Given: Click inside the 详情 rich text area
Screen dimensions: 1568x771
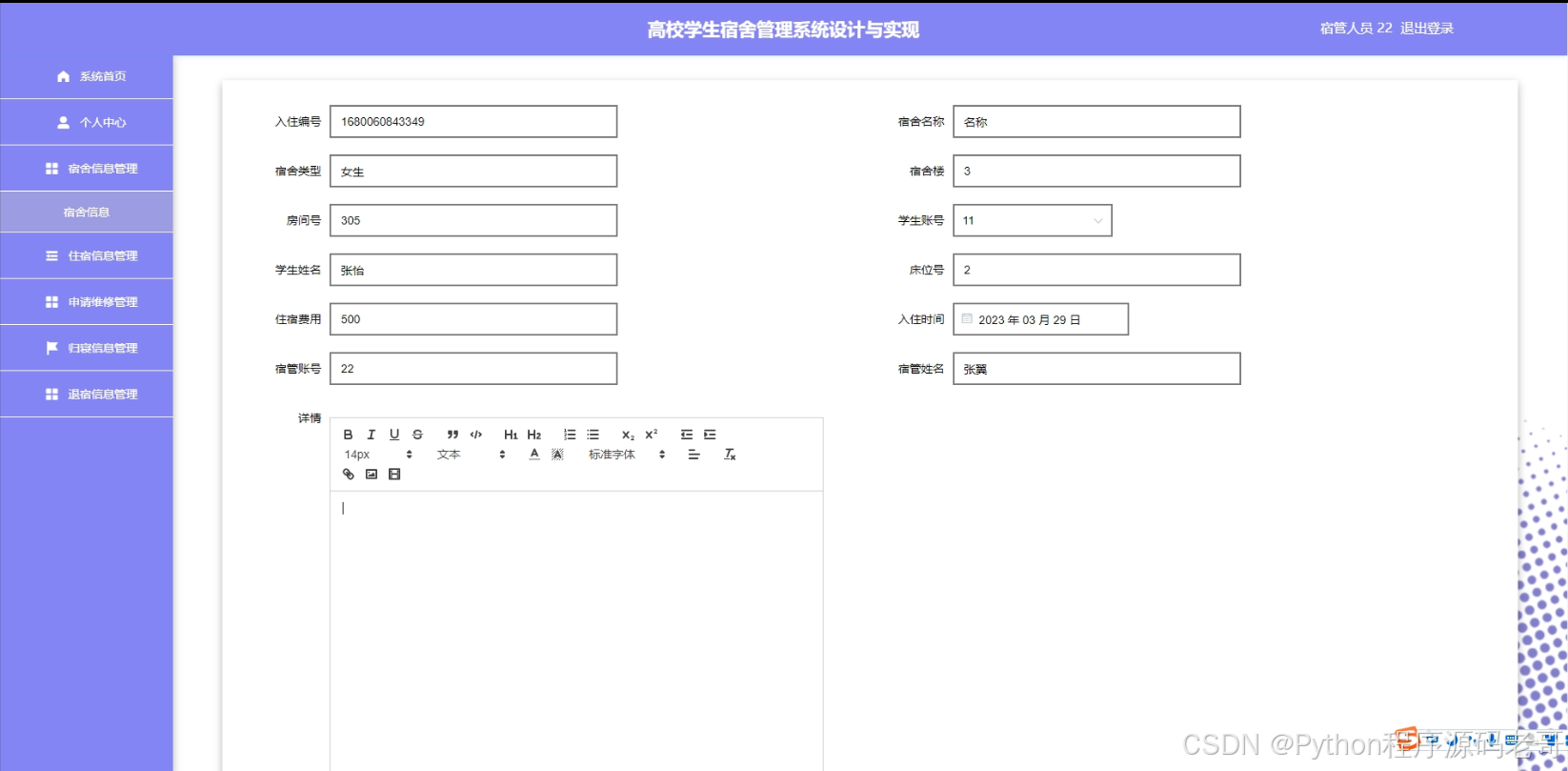Looking at the screenshot, I should [576, 631].
